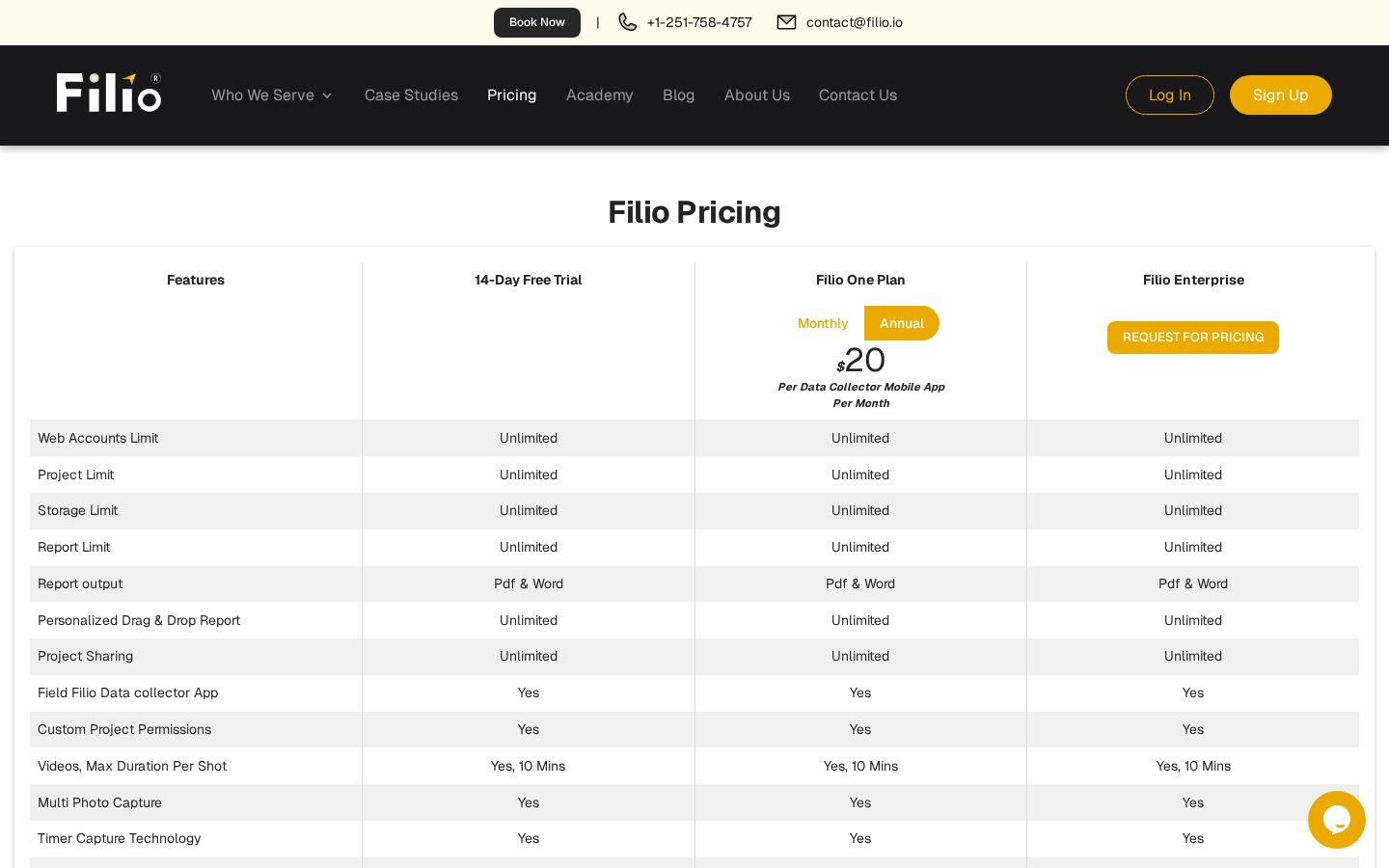This screenshot has width=1389, height=868.
Task: Expand the Who We Serve chevron
Action: tap(327, 95)
